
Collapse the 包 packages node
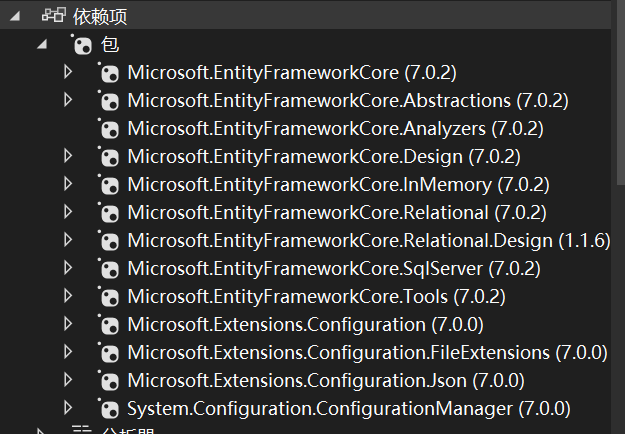pos(41,45)
